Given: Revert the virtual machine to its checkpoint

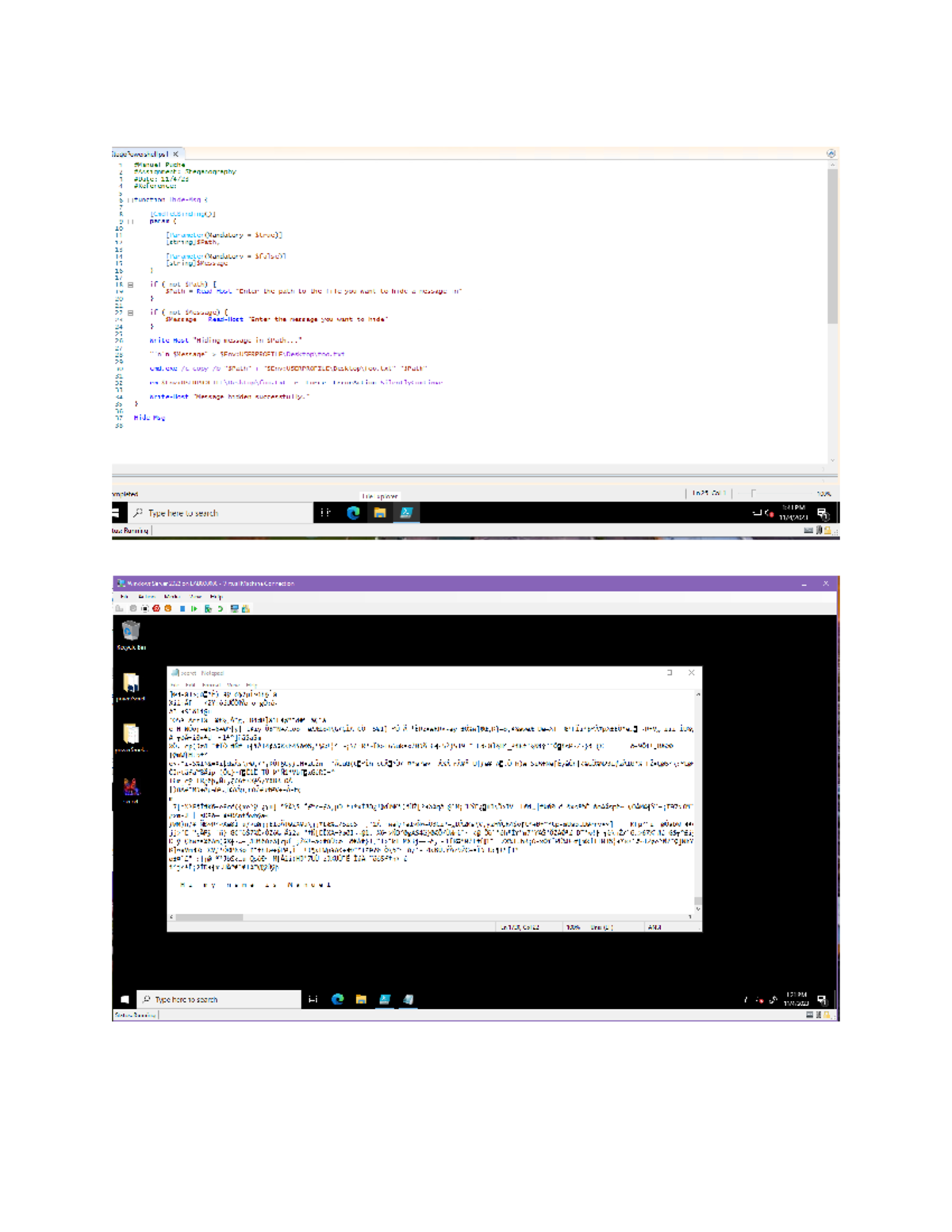Looking at the screenshot, I should coord(220,608).
